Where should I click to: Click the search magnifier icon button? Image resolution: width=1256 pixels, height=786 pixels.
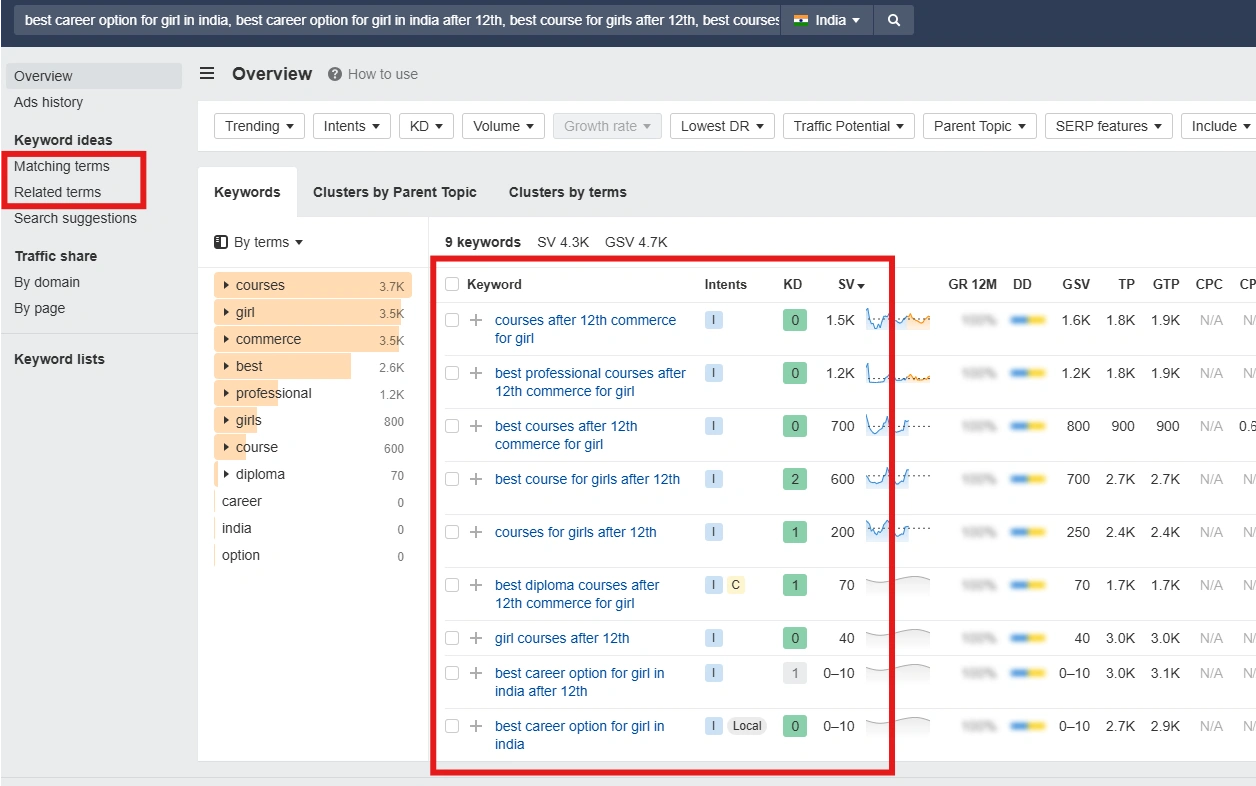click(893, 20)
